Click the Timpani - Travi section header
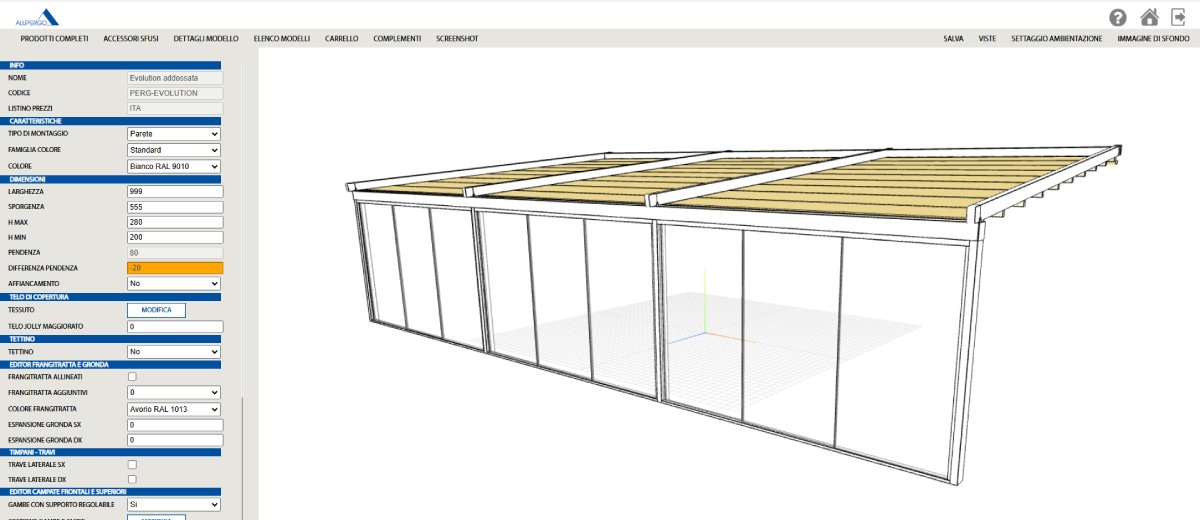 pyautogui.click(x=110, y=453)
